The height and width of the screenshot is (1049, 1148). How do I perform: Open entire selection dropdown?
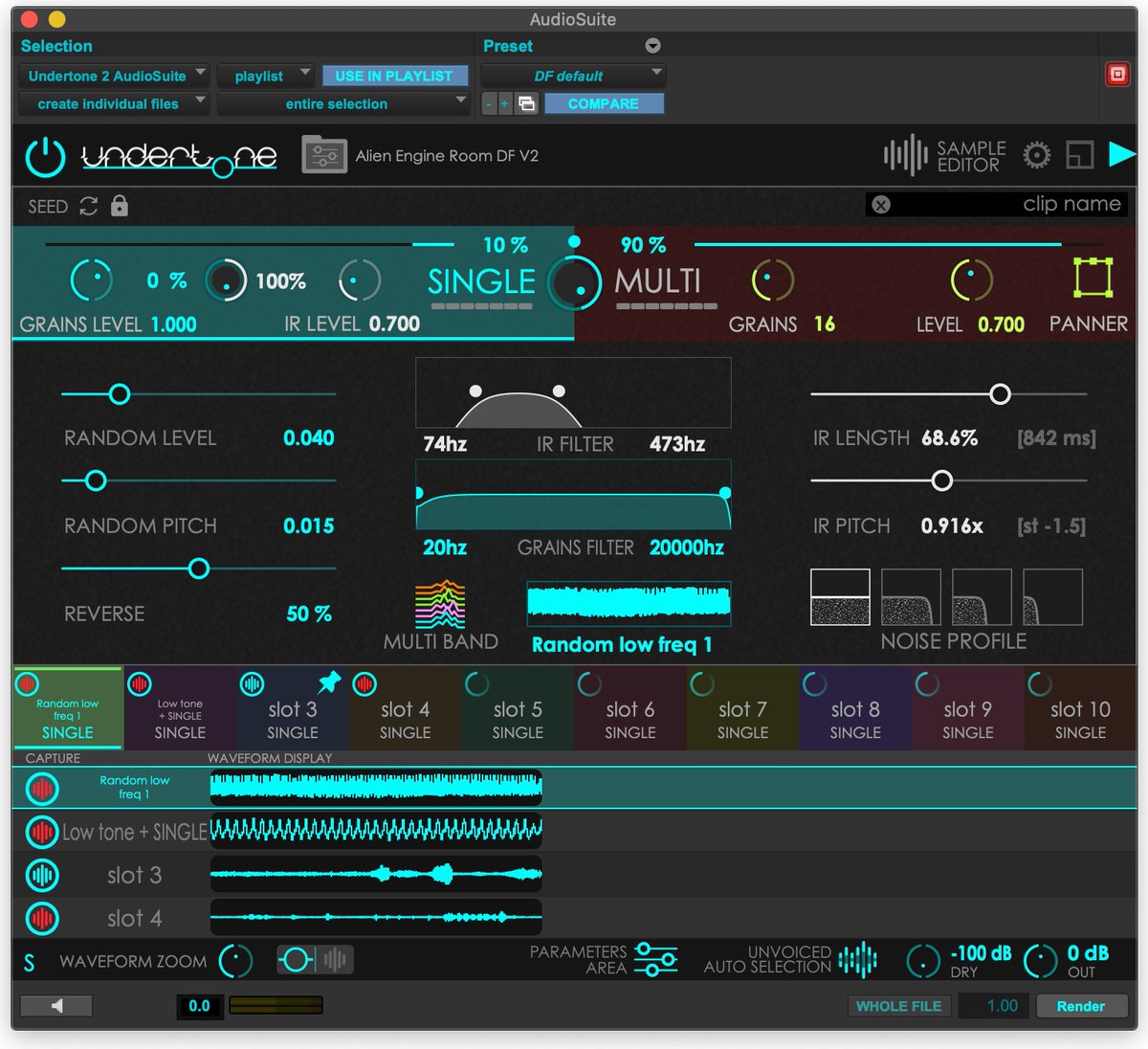[x=342, y=103]
